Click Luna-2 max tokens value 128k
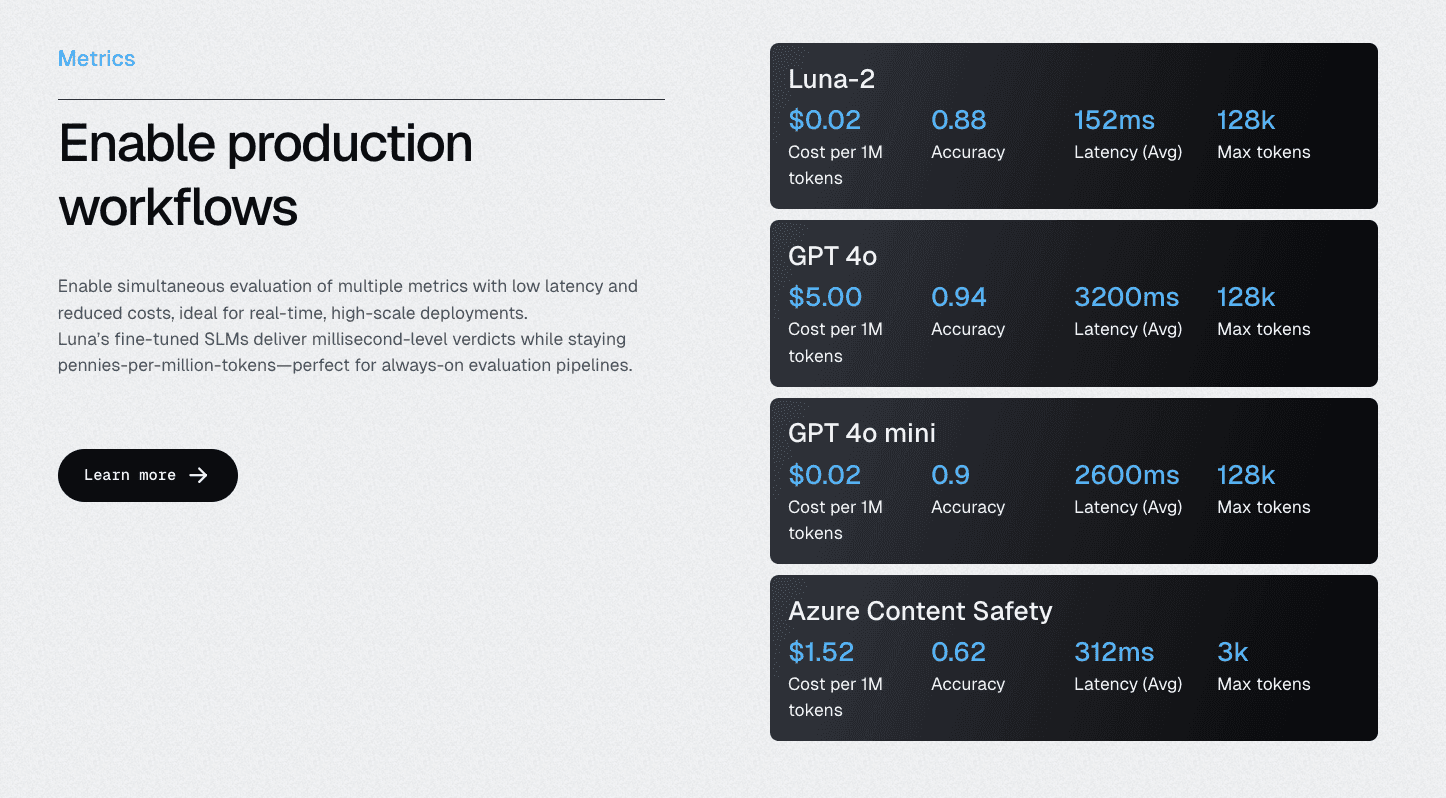This screenshot has width=1446, height=798. click(1246, 120)
